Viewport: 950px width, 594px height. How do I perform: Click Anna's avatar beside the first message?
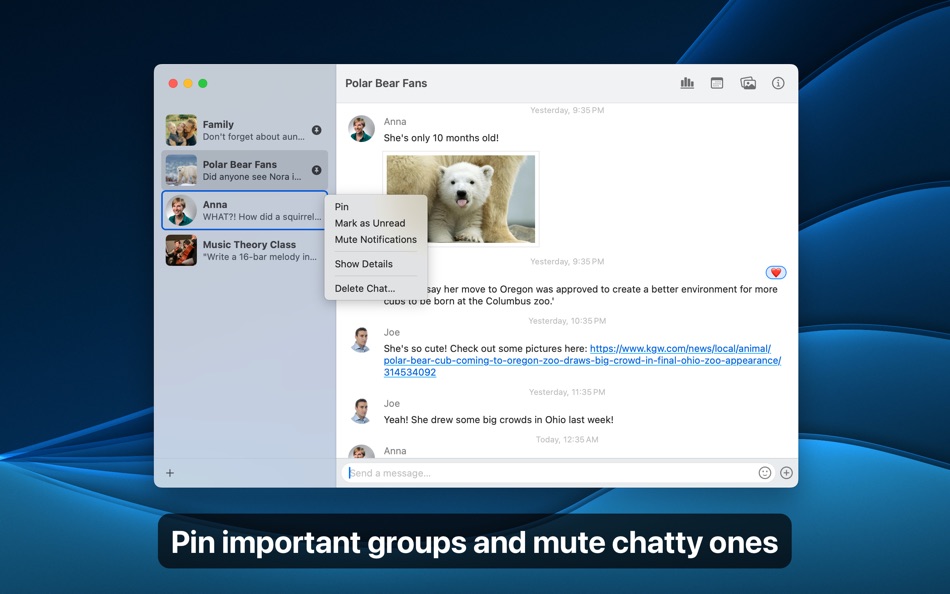click(x=361, y=128)
